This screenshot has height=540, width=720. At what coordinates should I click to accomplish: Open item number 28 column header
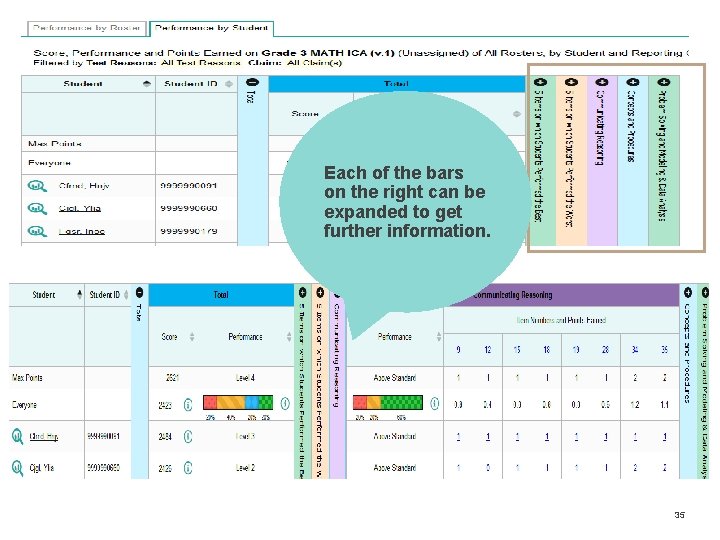(605, 350)
